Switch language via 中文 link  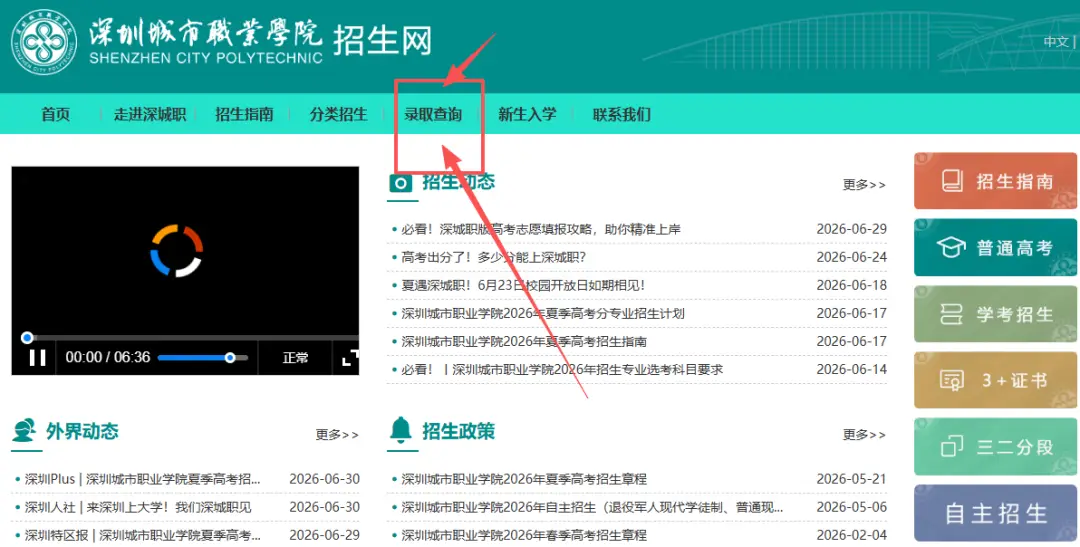point(1055,41)
